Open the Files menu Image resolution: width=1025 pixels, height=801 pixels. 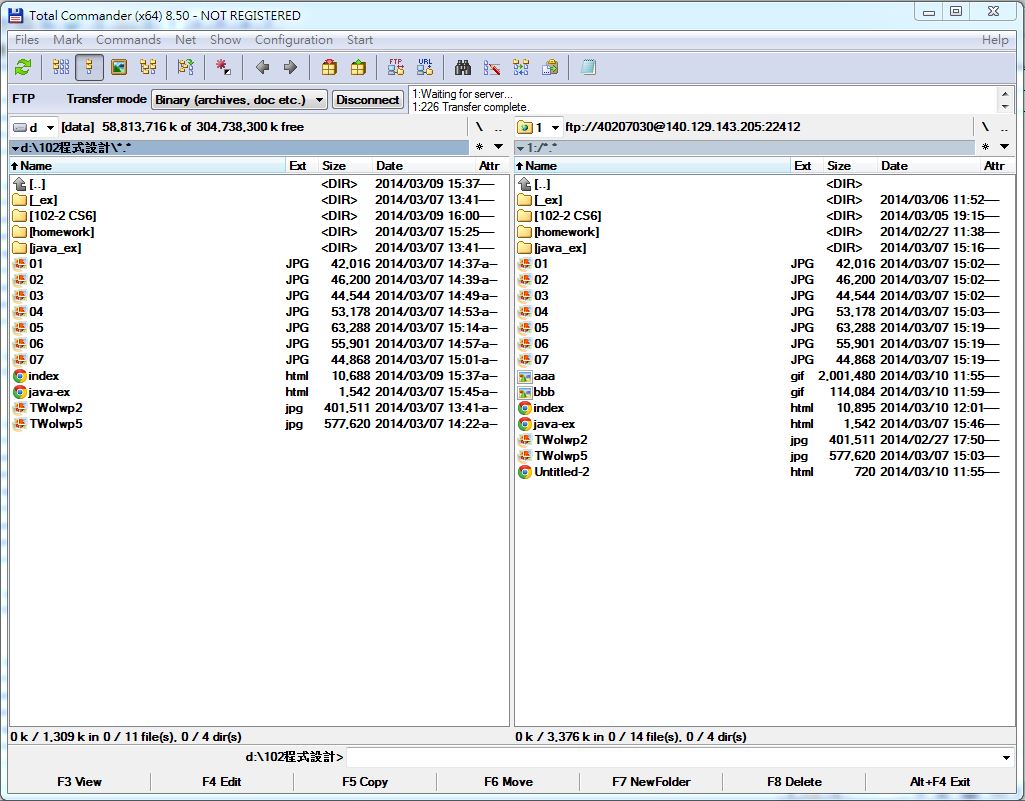(x=27, y=40)
